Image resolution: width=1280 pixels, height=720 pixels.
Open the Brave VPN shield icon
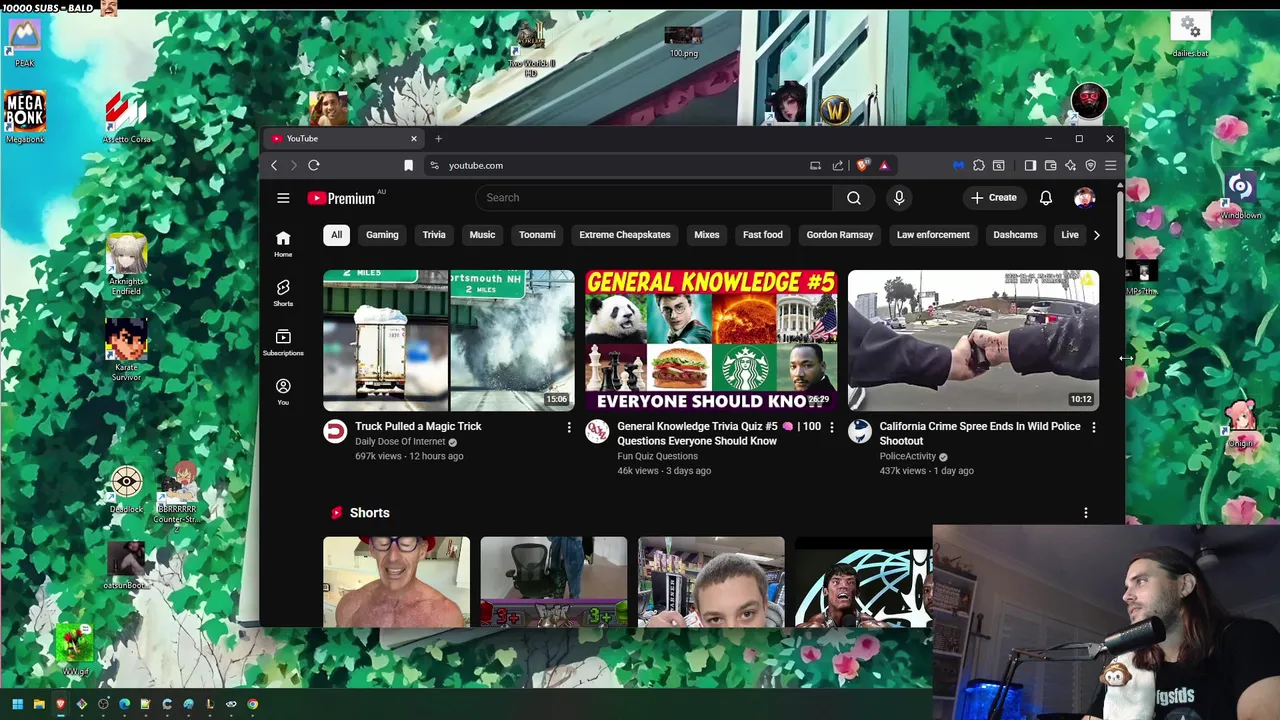click(1090, 165)
